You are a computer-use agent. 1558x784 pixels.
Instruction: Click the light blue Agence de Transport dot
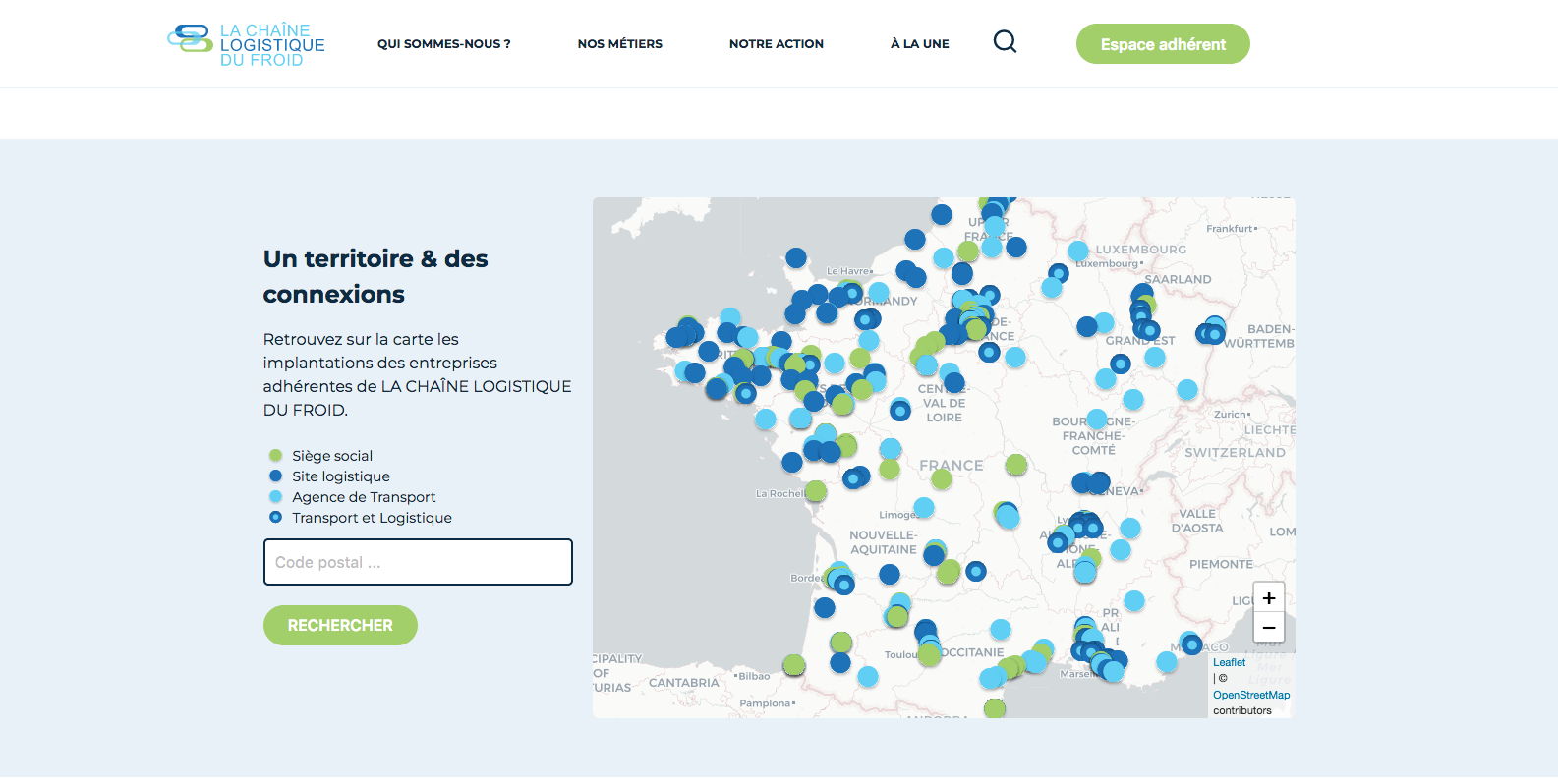click(x=275, y=497)
